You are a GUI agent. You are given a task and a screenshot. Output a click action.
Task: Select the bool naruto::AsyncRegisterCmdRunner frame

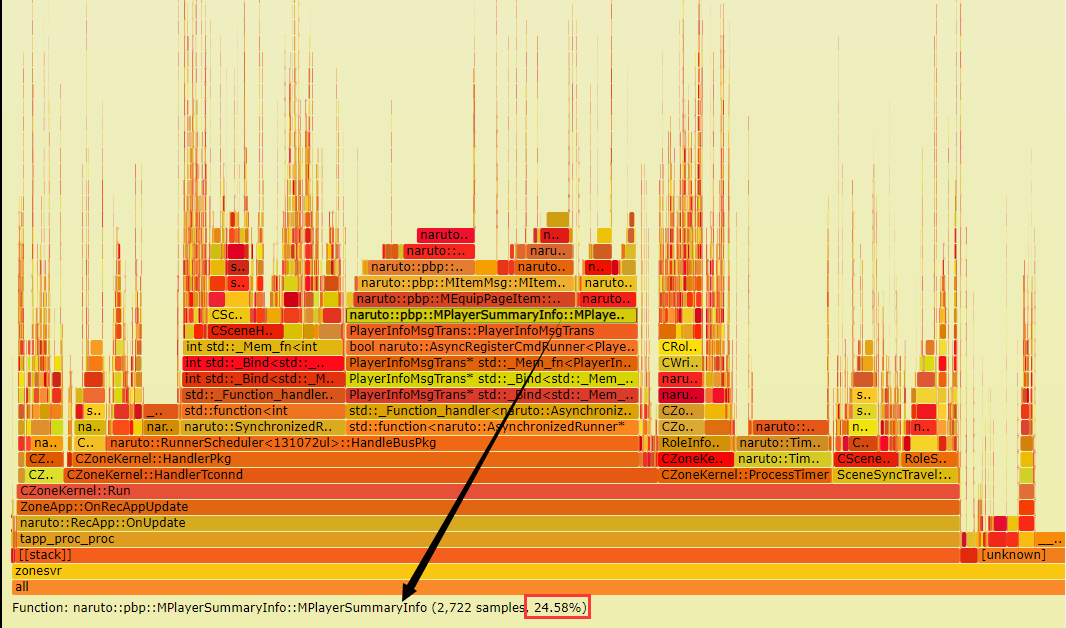tap(492, 347)
